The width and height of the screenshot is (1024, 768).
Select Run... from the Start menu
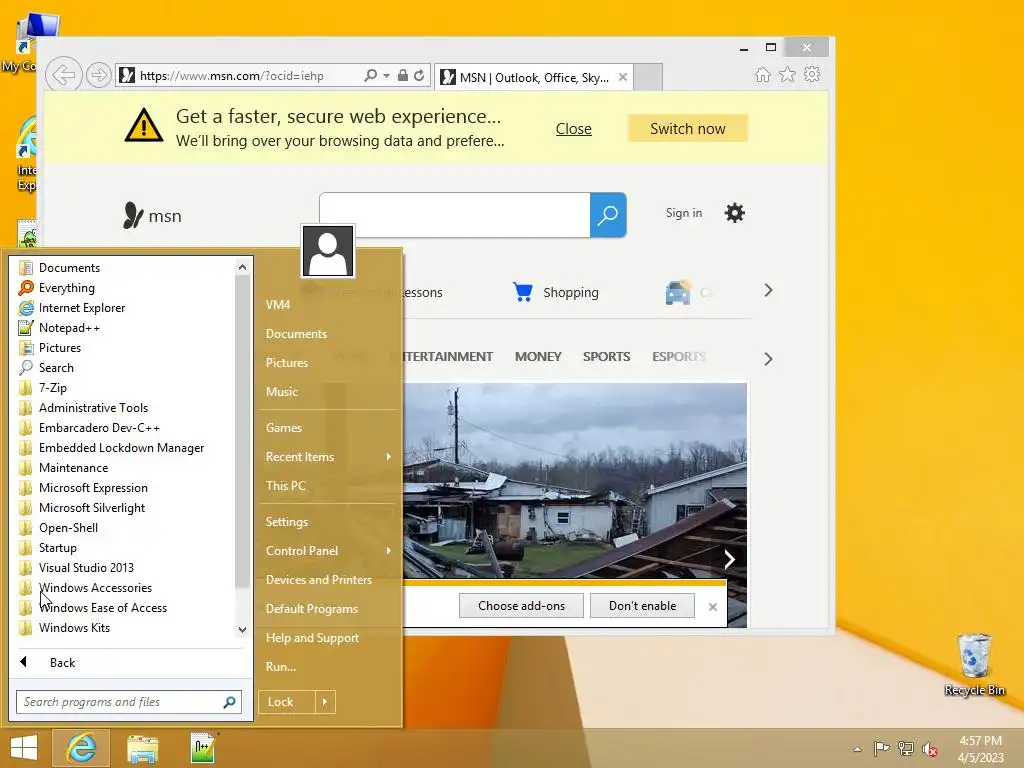[x=281, y=667]
